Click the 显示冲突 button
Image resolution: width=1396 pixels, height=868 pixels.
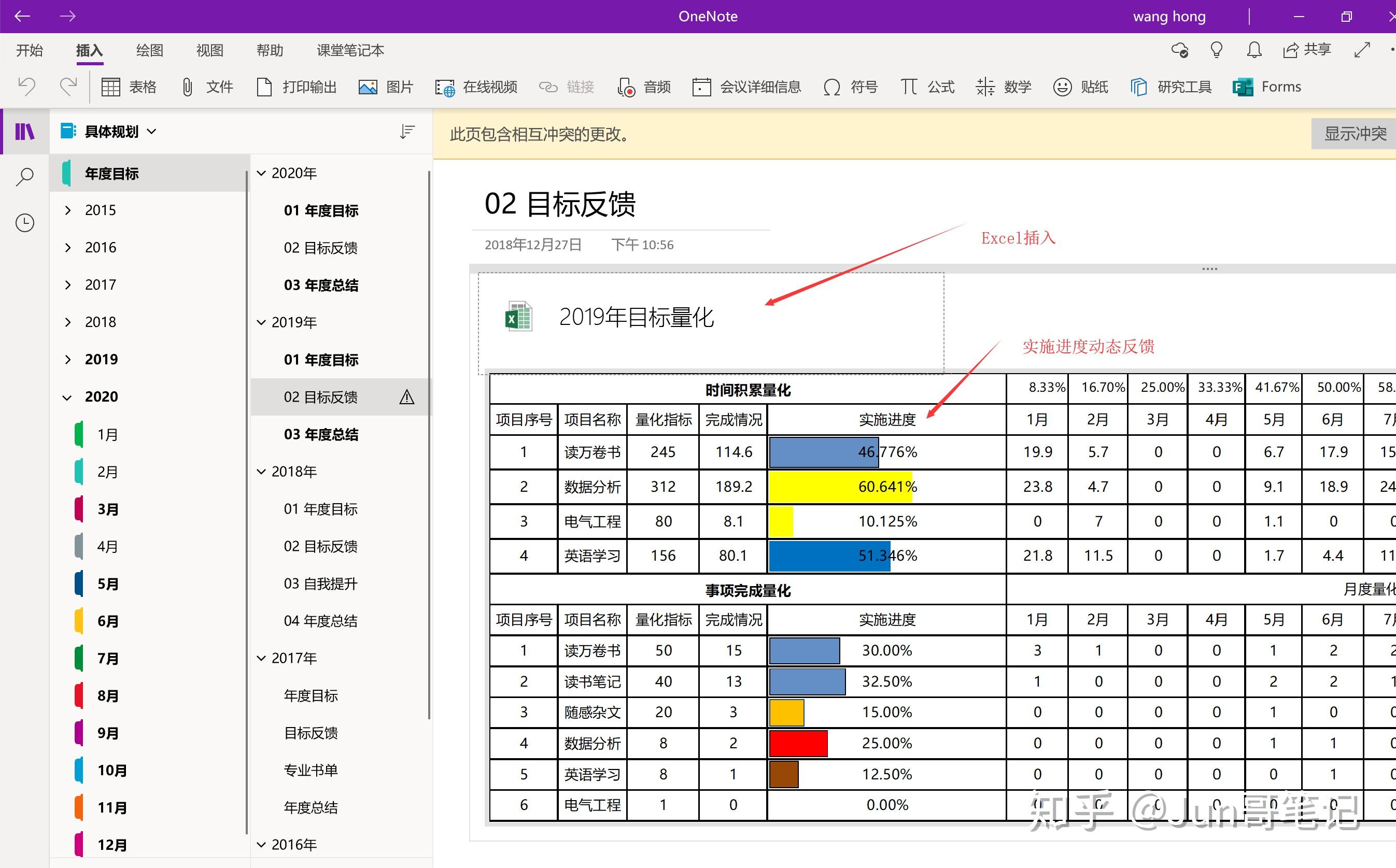tap(1354, 133)
